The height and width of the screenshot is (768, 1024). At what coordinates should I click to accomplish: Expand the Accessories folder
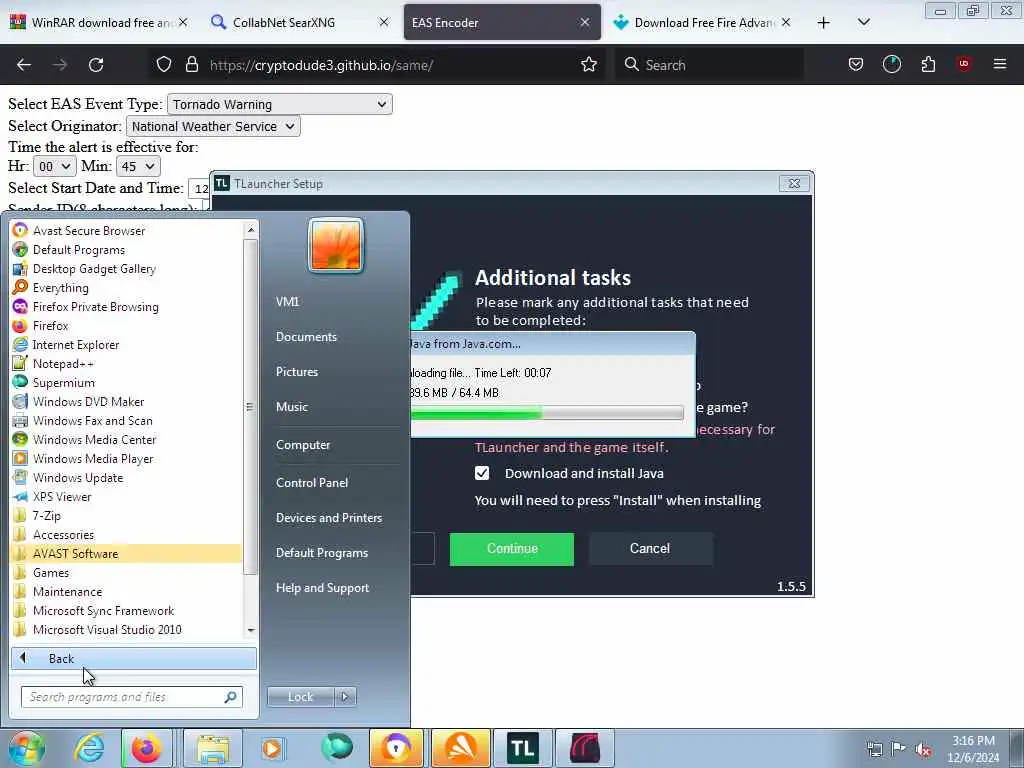coord(63,534)
